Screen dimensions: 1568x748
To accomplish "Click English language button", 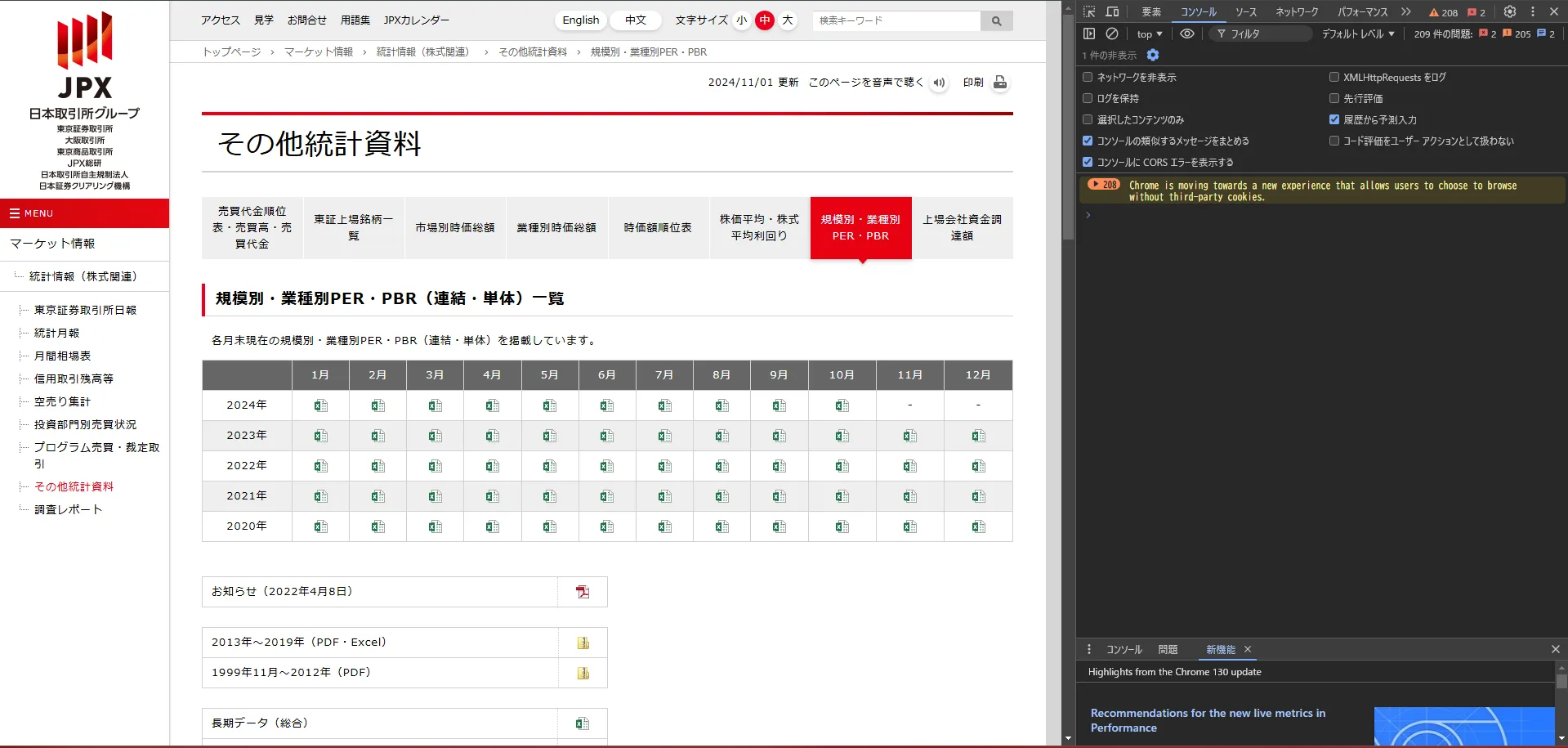I will point(581,20).
